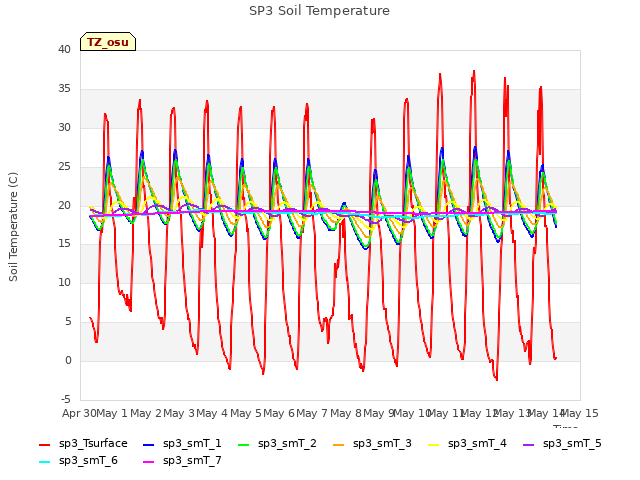Screen dimensions: 640x480
Task: Click the Apr 30 x-axis tick label
Action: coord(79,413)
